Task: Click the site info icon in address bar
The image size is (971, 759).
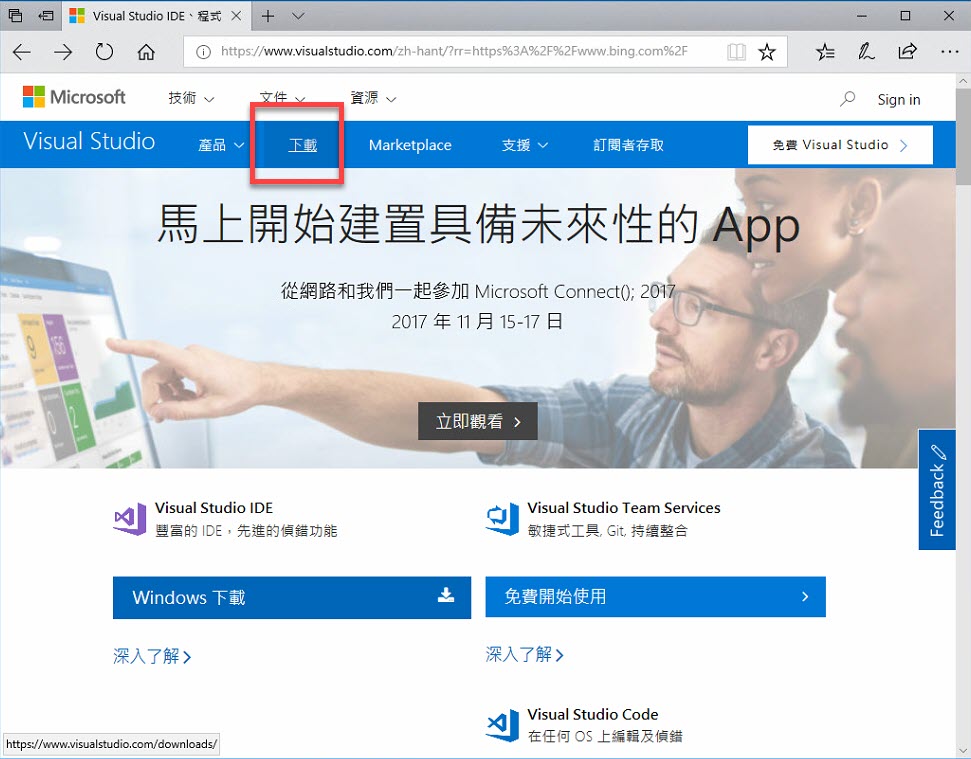Action: (x=203, y=52)
